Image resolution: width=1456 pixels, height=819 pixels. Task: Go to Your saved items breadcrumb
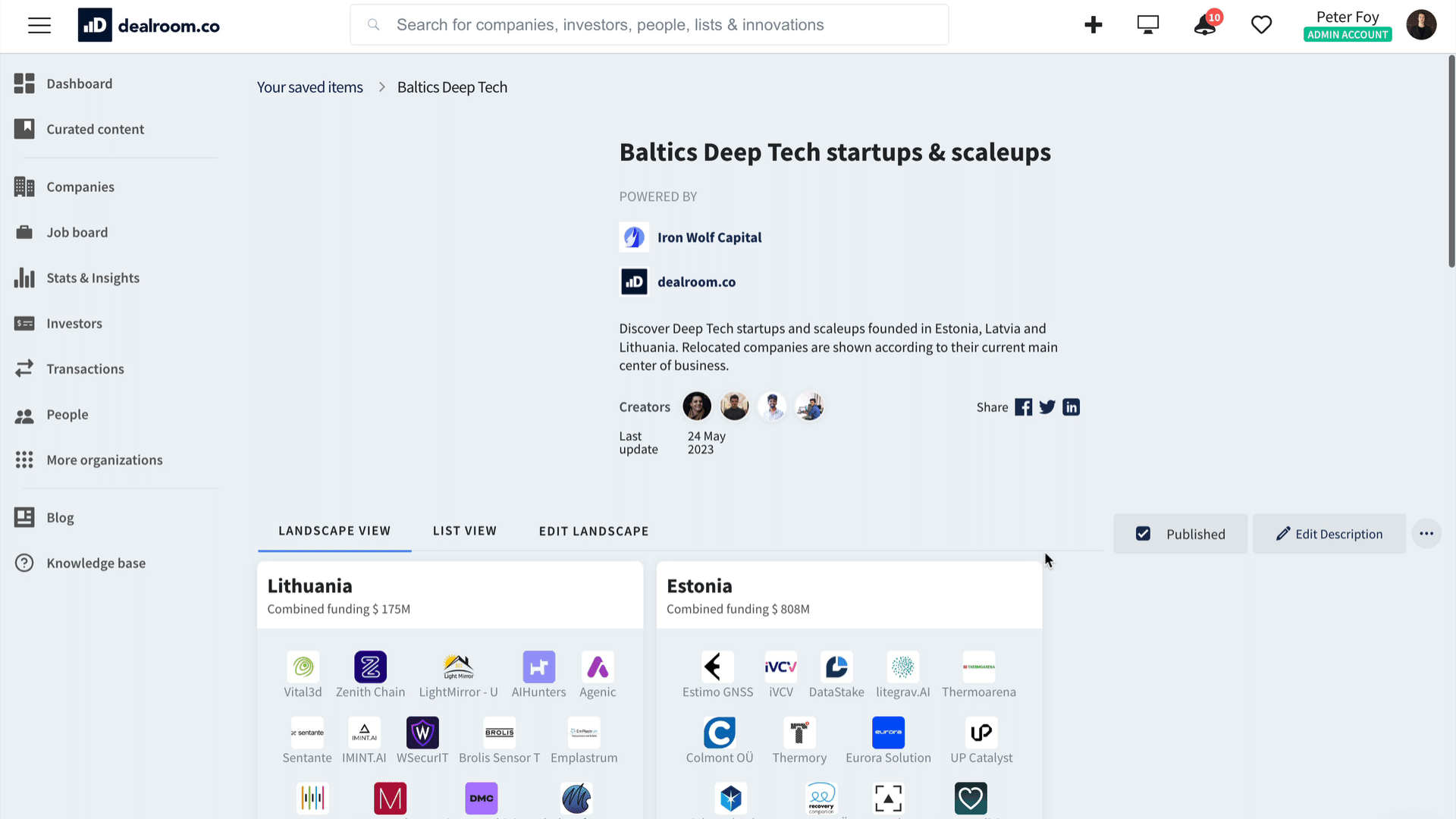pos(309,87)
